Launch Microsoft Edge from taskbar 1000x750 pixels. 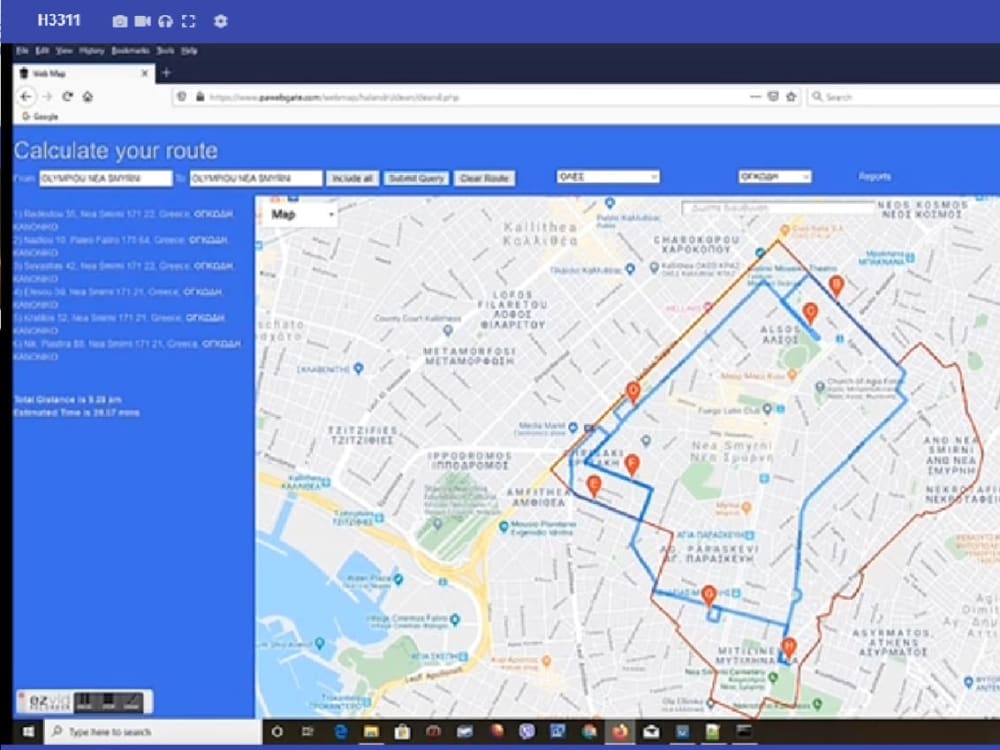(341, 732)
